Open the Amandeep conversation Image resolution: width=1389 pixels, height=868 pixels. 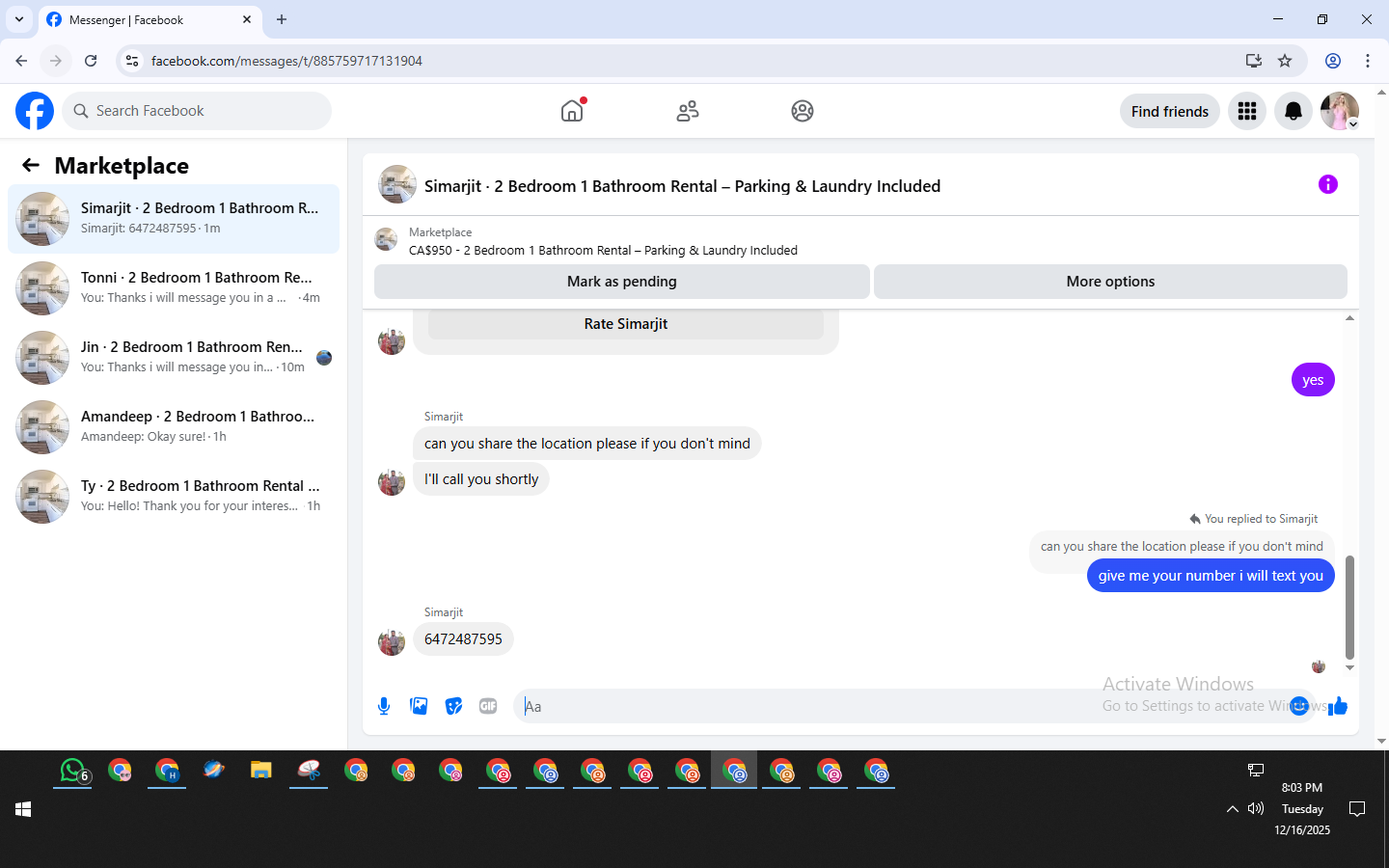[174, 427]
